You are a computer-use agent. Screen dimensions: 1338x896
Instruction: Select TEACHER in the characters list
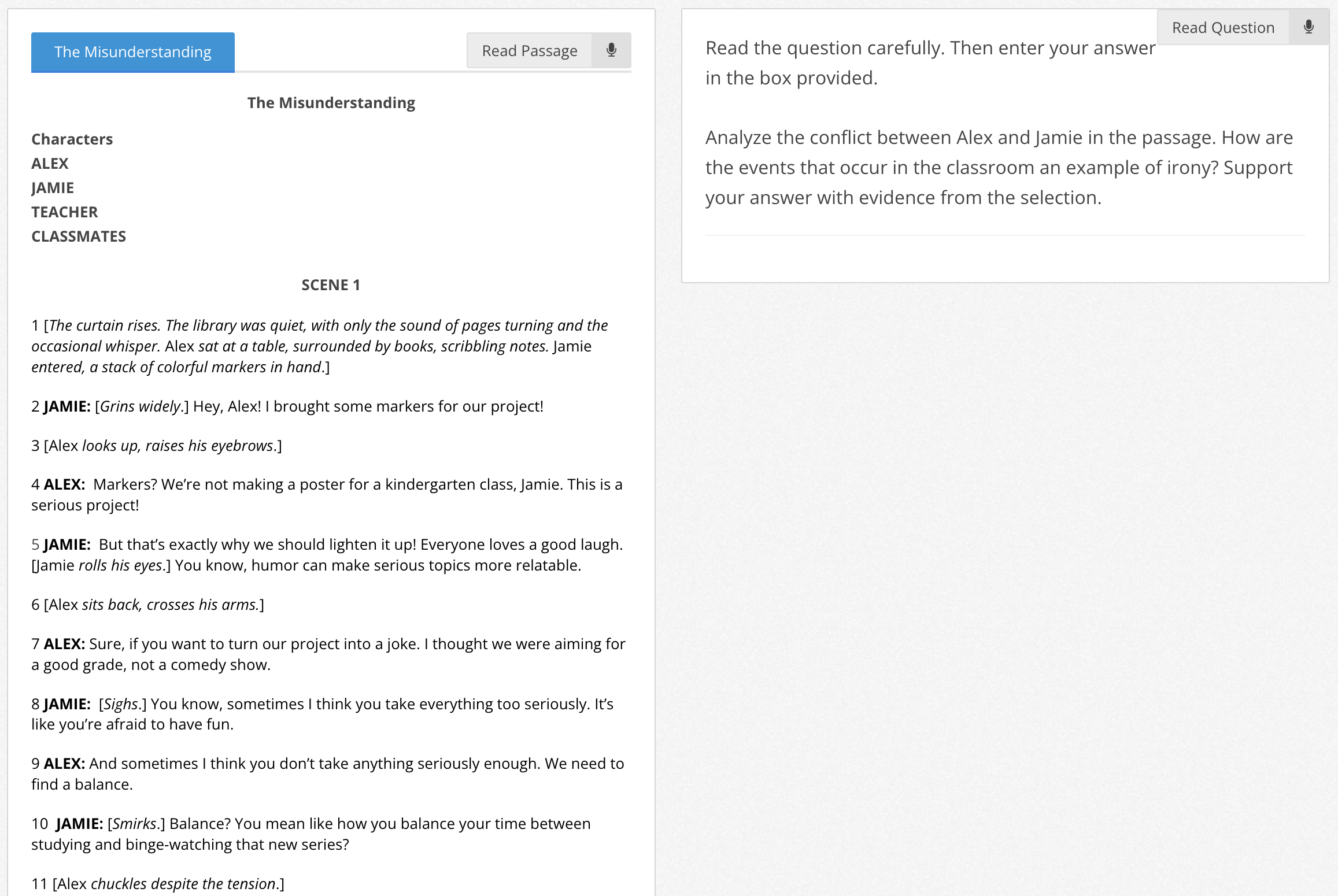[65, 212]
